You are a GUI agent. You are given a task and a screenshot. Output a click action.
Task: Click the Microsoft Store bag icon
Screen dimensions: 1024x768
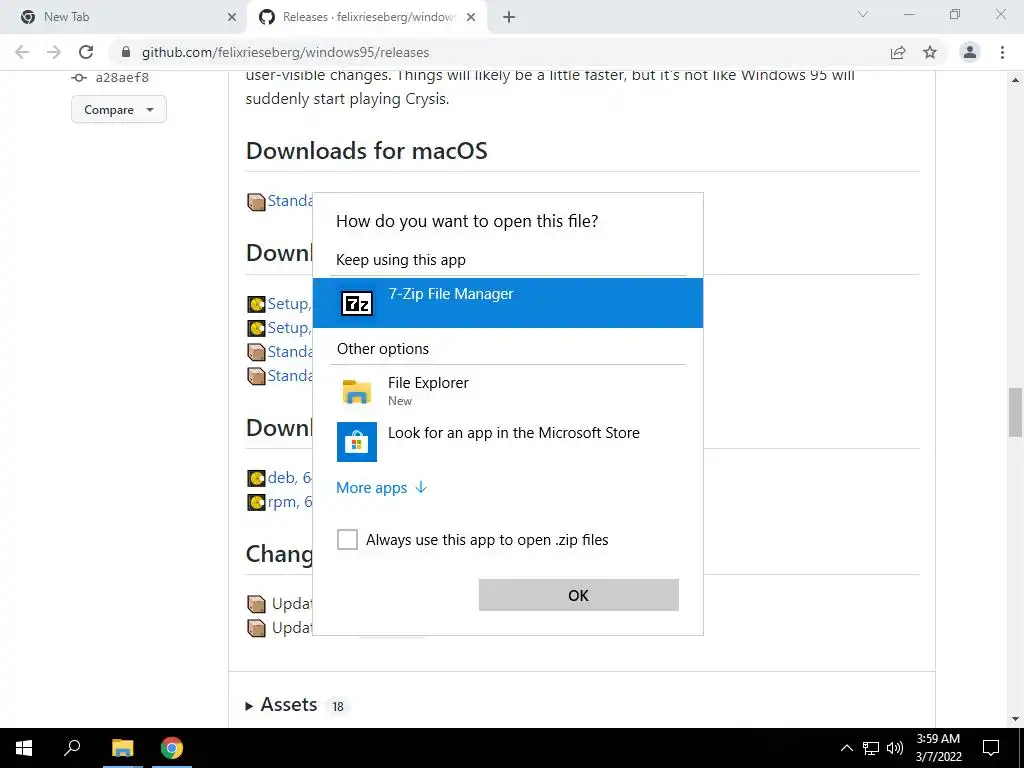click(357, 442)
